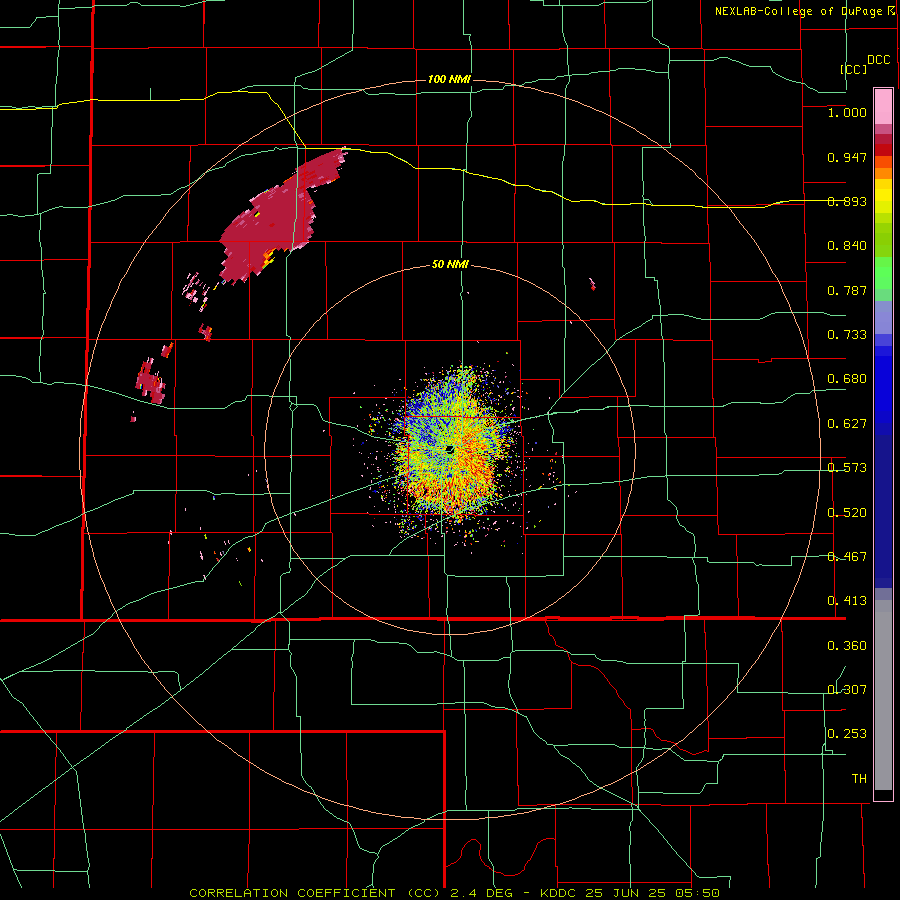Click the 0.947 color scale value
The image size is (900, 900).
click(x=847, y=157)
